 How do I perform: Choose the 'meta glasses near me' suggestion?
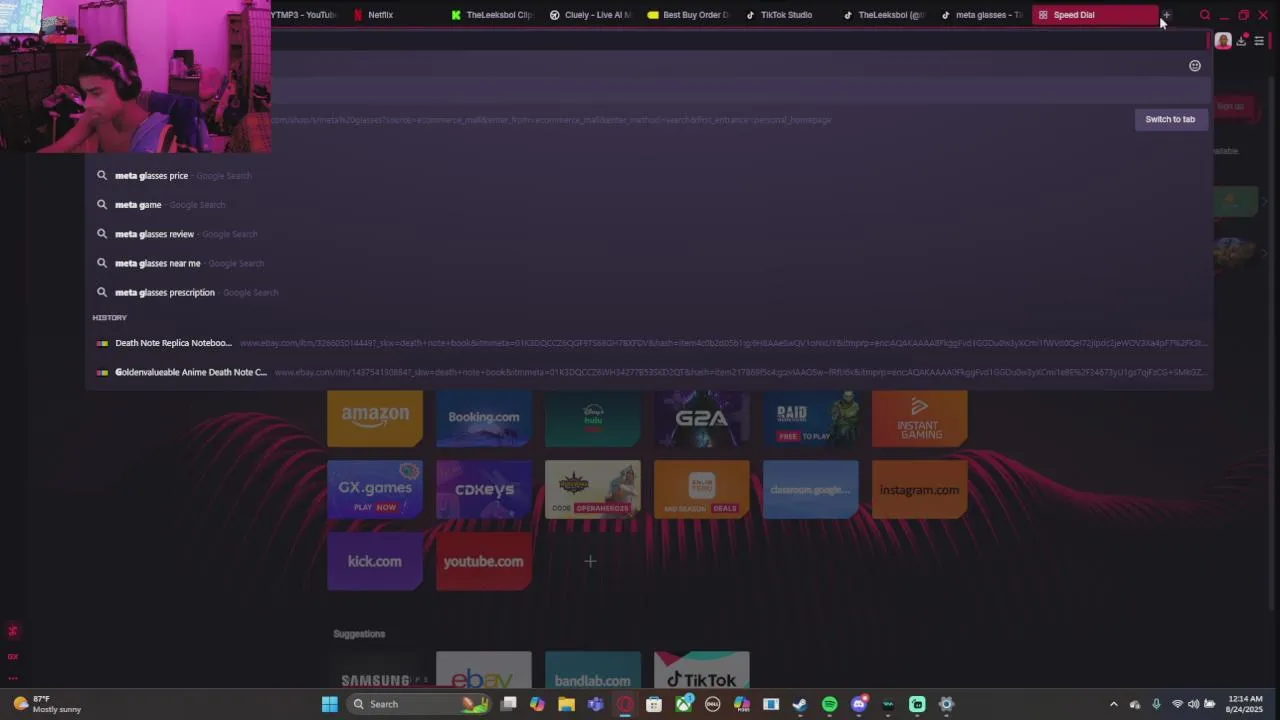650,263
